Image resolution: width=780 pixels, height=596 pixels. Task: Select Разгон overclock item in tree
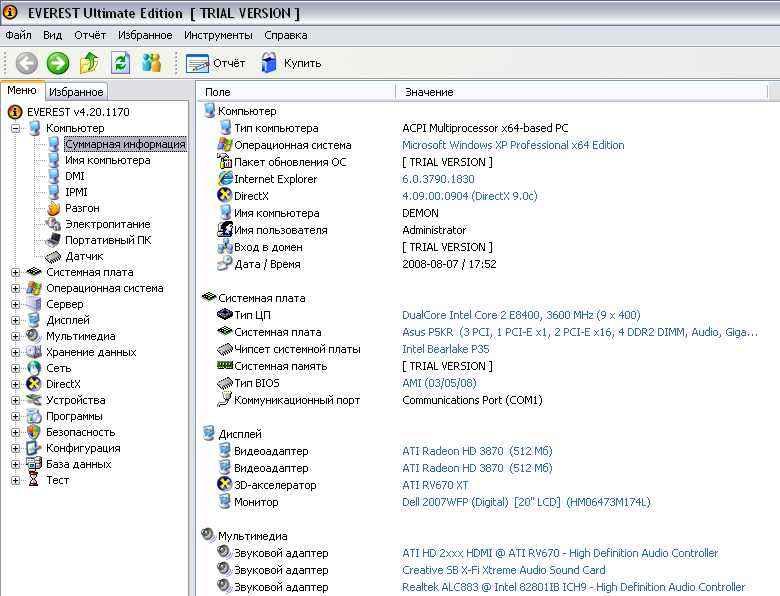[82, 208]
